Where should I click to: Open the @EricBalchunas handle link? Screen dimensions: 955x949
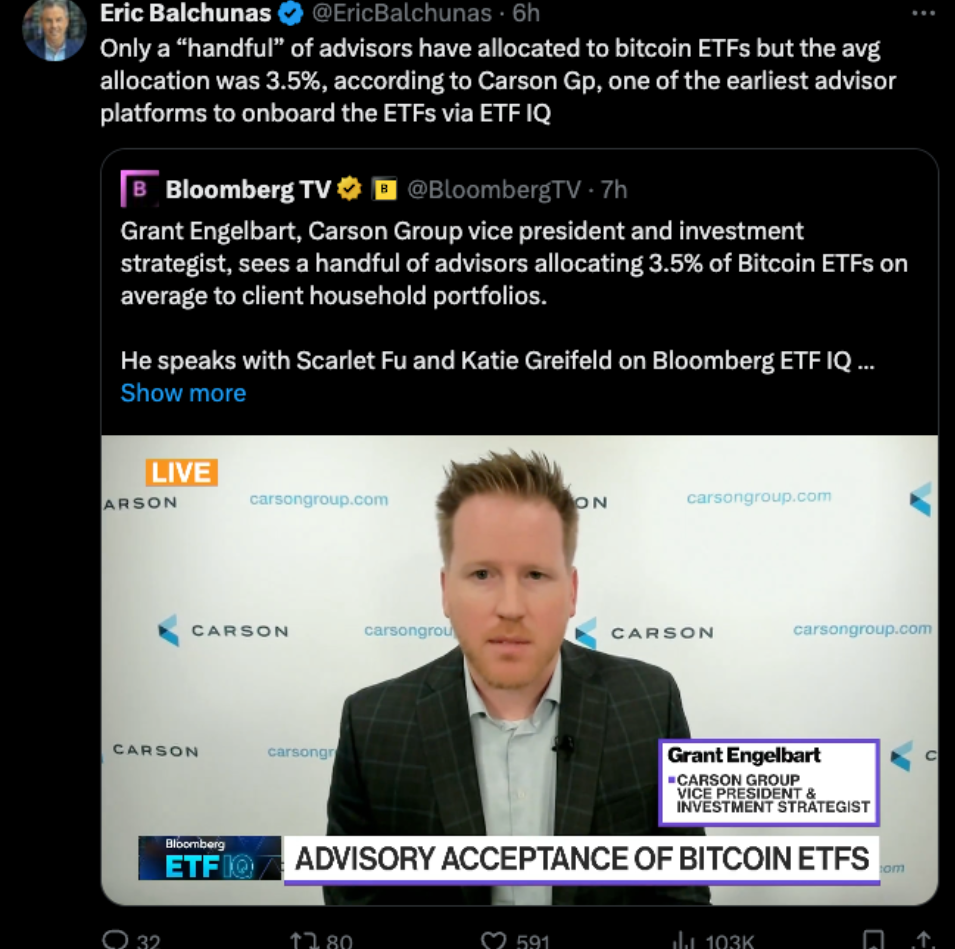click(x=402, y=13)
